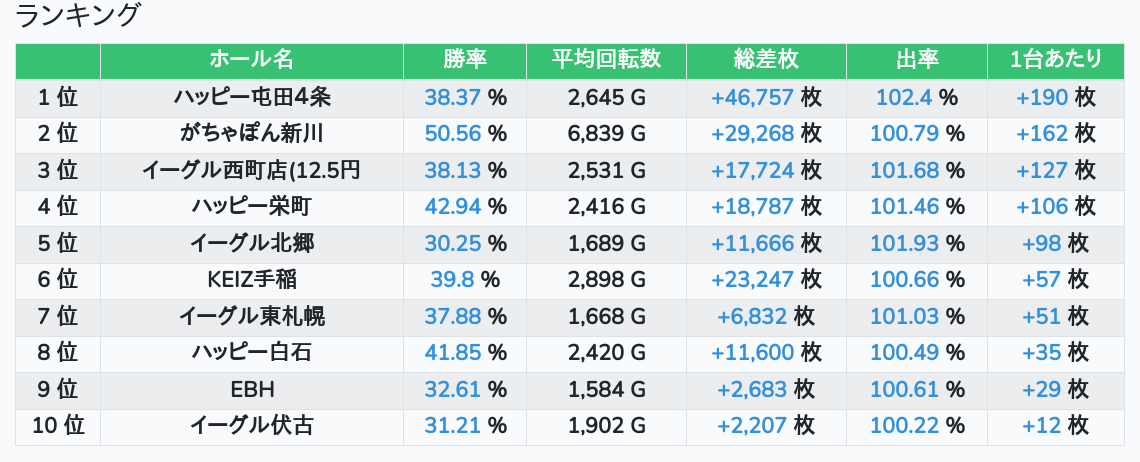Select the がちゃぽん新川 hall name
The height and width of the screenshot is (462, 1140).
coord(252,134)
